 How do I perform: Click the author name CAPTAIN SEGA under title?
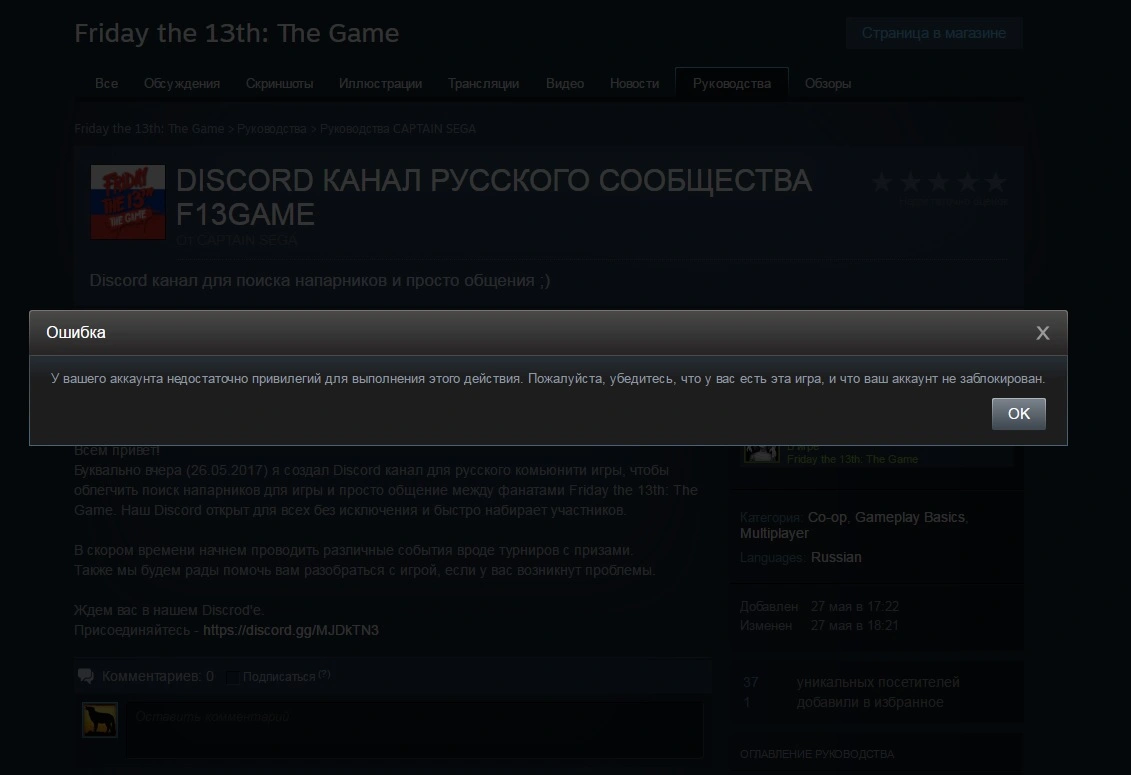tap(246, 240)
